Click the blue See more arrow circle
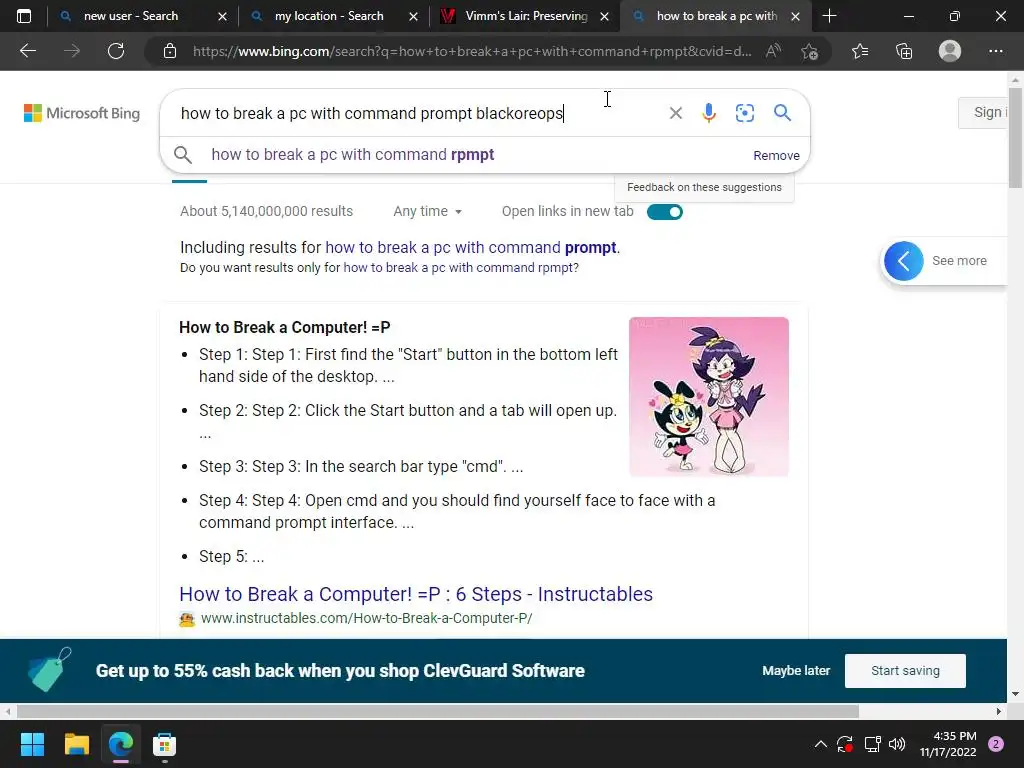Screen dimensions: 1024x768 pyautogui.click(x=904, y=261)
